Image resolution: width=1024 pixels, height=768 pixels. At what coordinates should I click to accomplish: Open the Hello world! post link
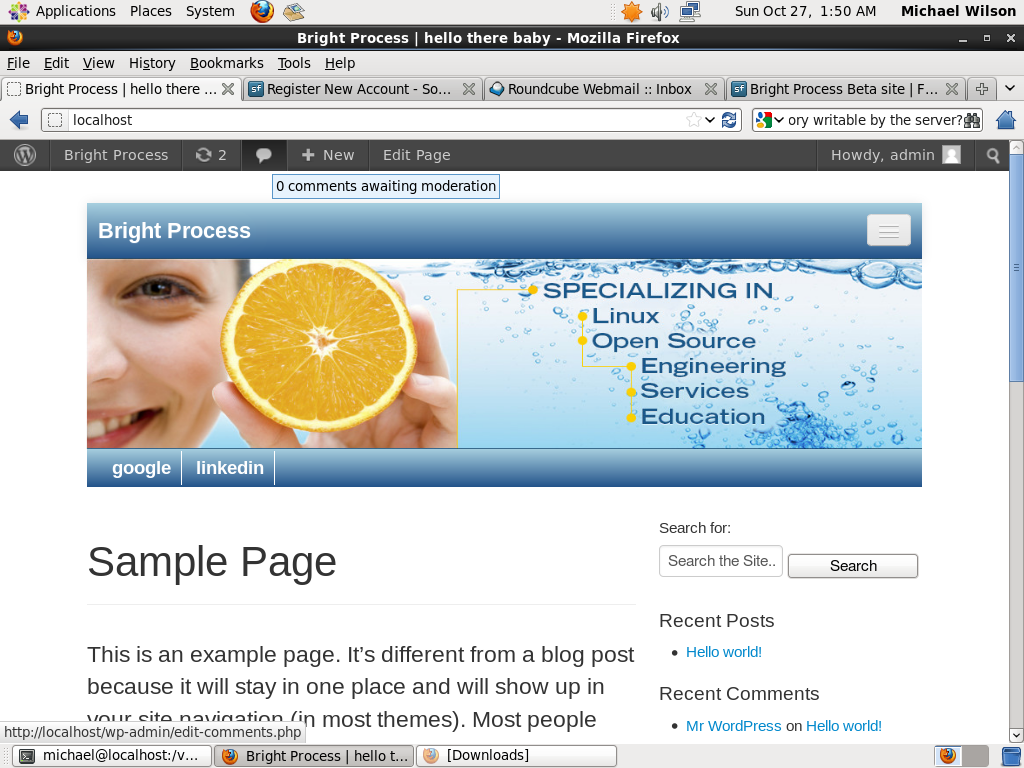(x=723, y=652)
